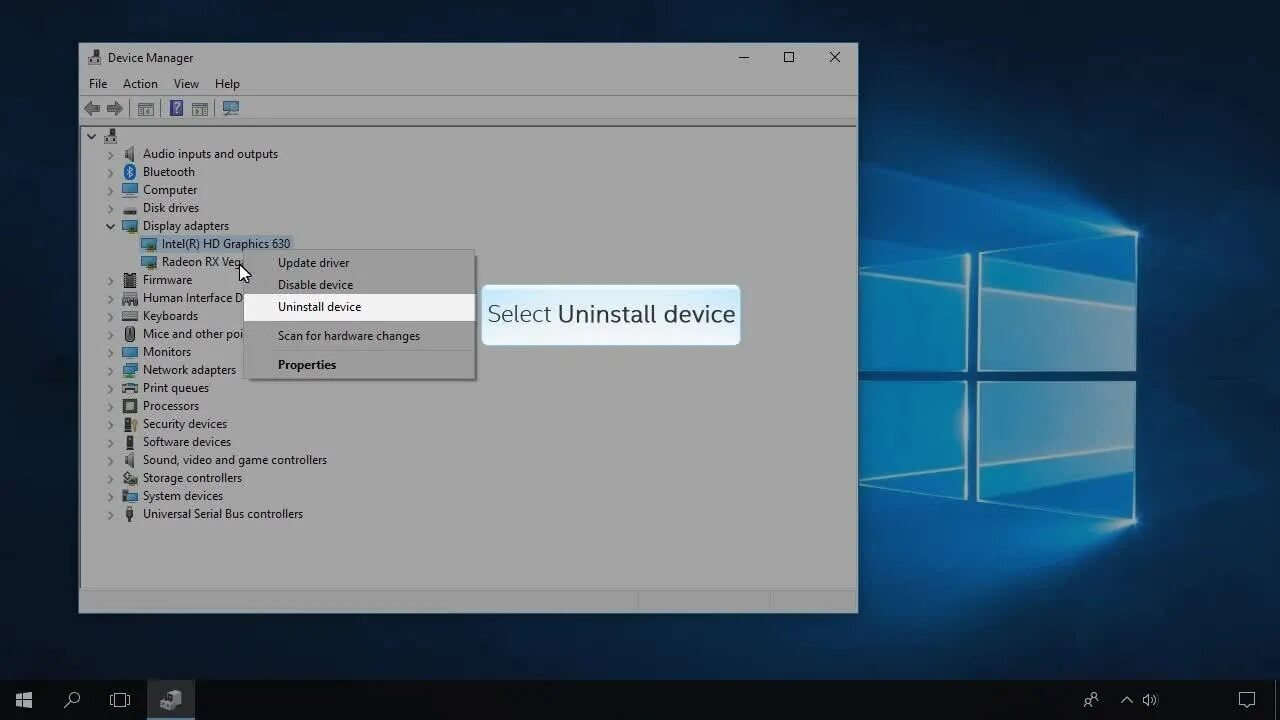Select the Storage controllers label
The width and height of the screenshot is (1280, 720).
pos(192,478)
